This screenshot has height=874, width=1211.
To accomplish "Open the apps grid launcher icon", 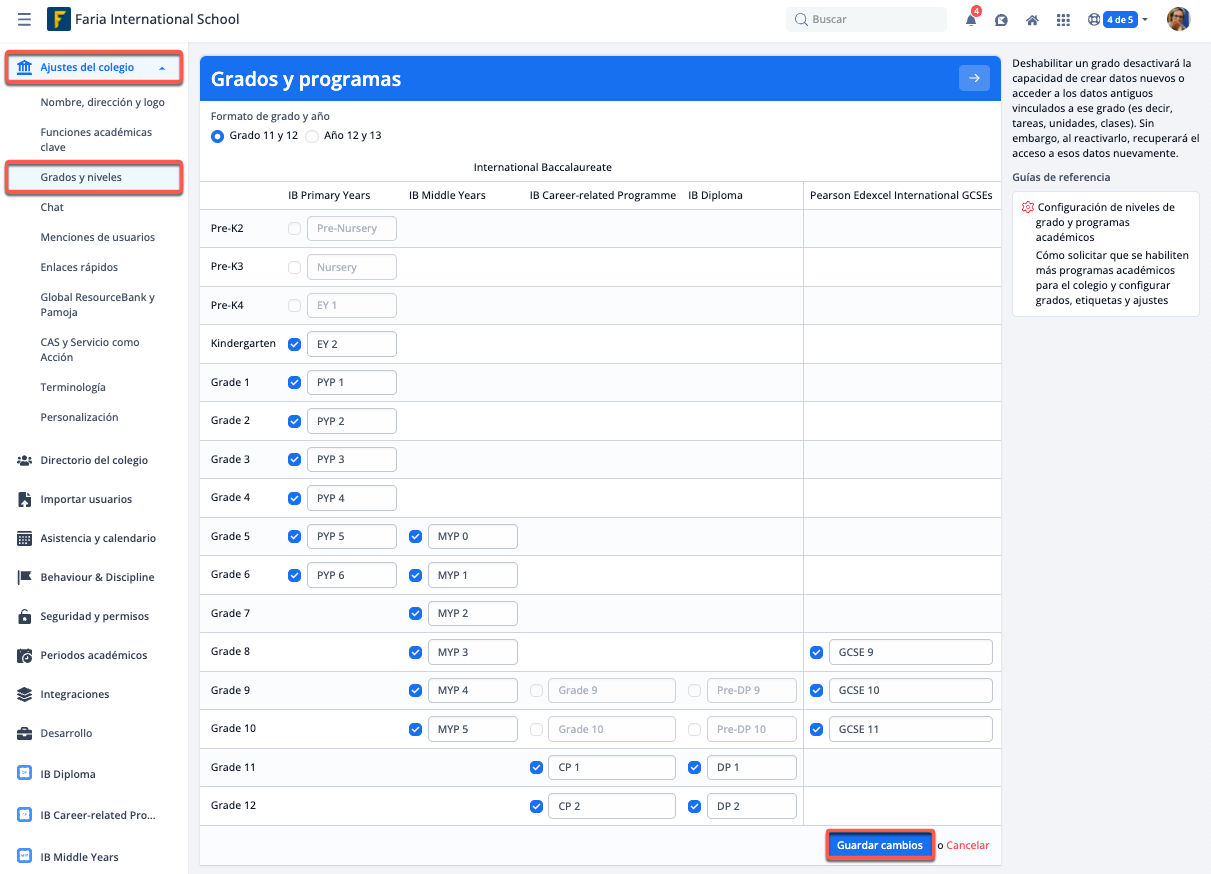I will [1063, 20].
